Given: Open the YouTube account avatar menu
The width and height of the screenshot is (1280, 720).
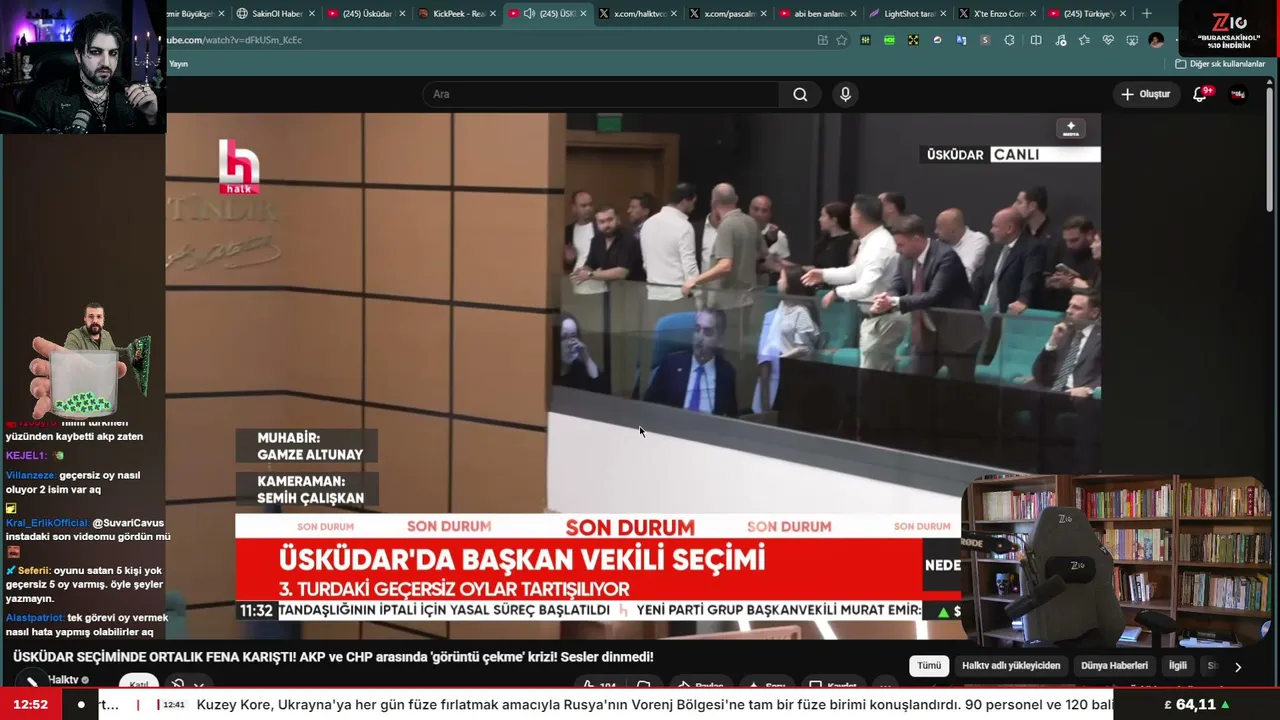Looking at the screenshot, I should click(1237, 94).
